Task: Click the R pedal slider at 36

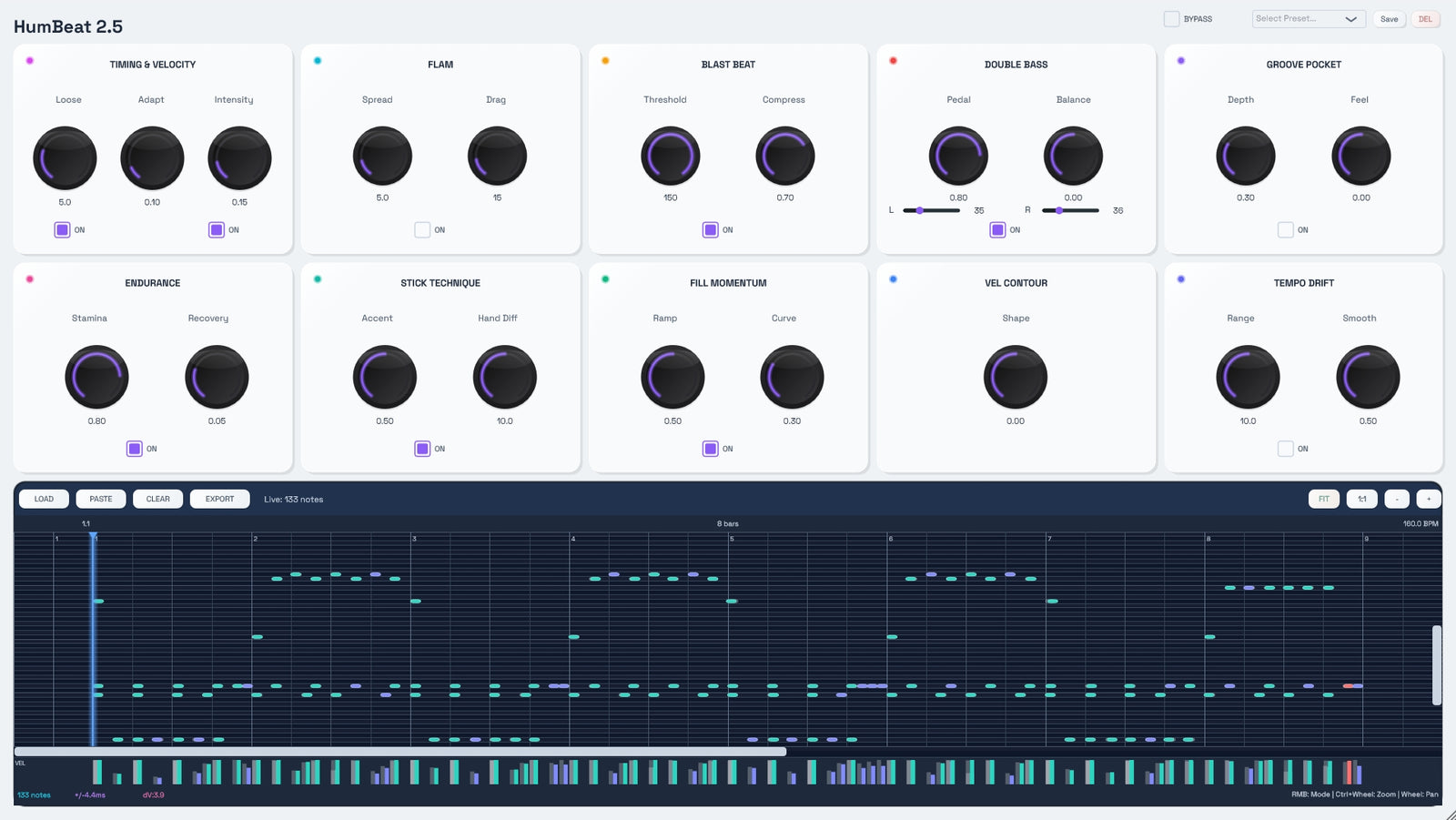Action: pyautogui.click(x=1070, y=210)
